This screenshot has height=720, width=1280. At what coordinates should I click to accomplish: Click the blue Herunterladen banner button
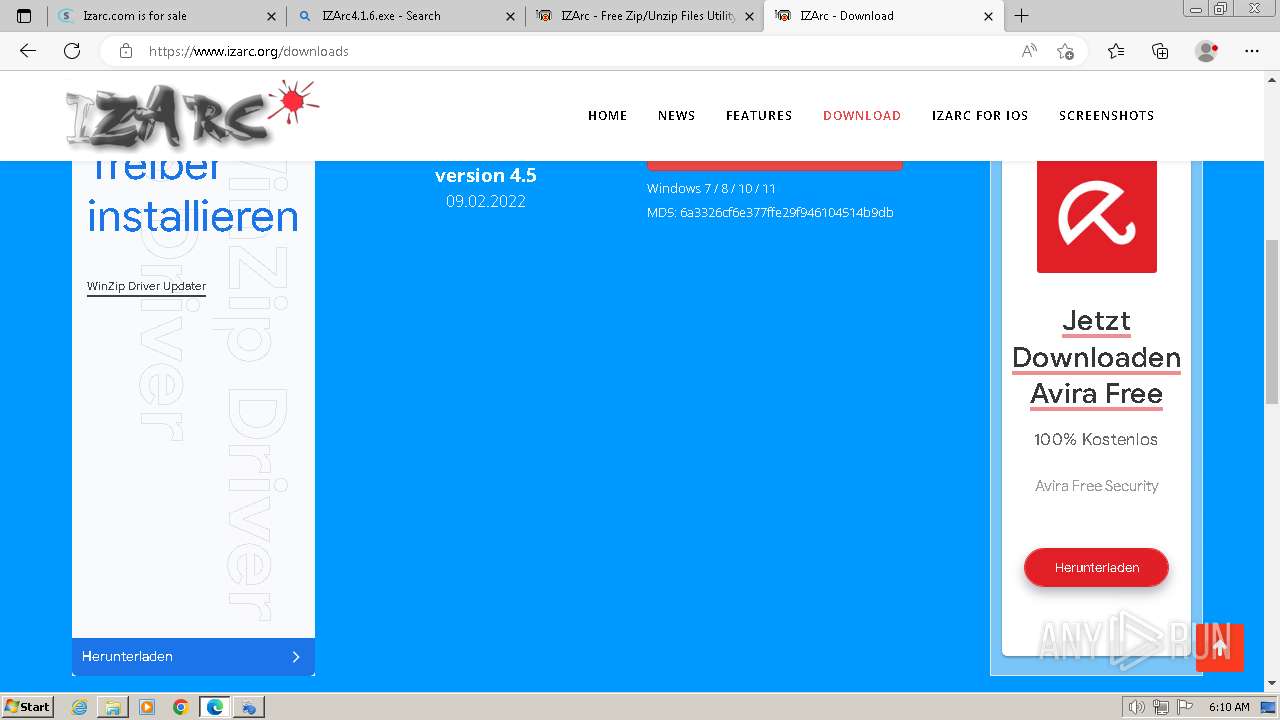tap(193, 656)
